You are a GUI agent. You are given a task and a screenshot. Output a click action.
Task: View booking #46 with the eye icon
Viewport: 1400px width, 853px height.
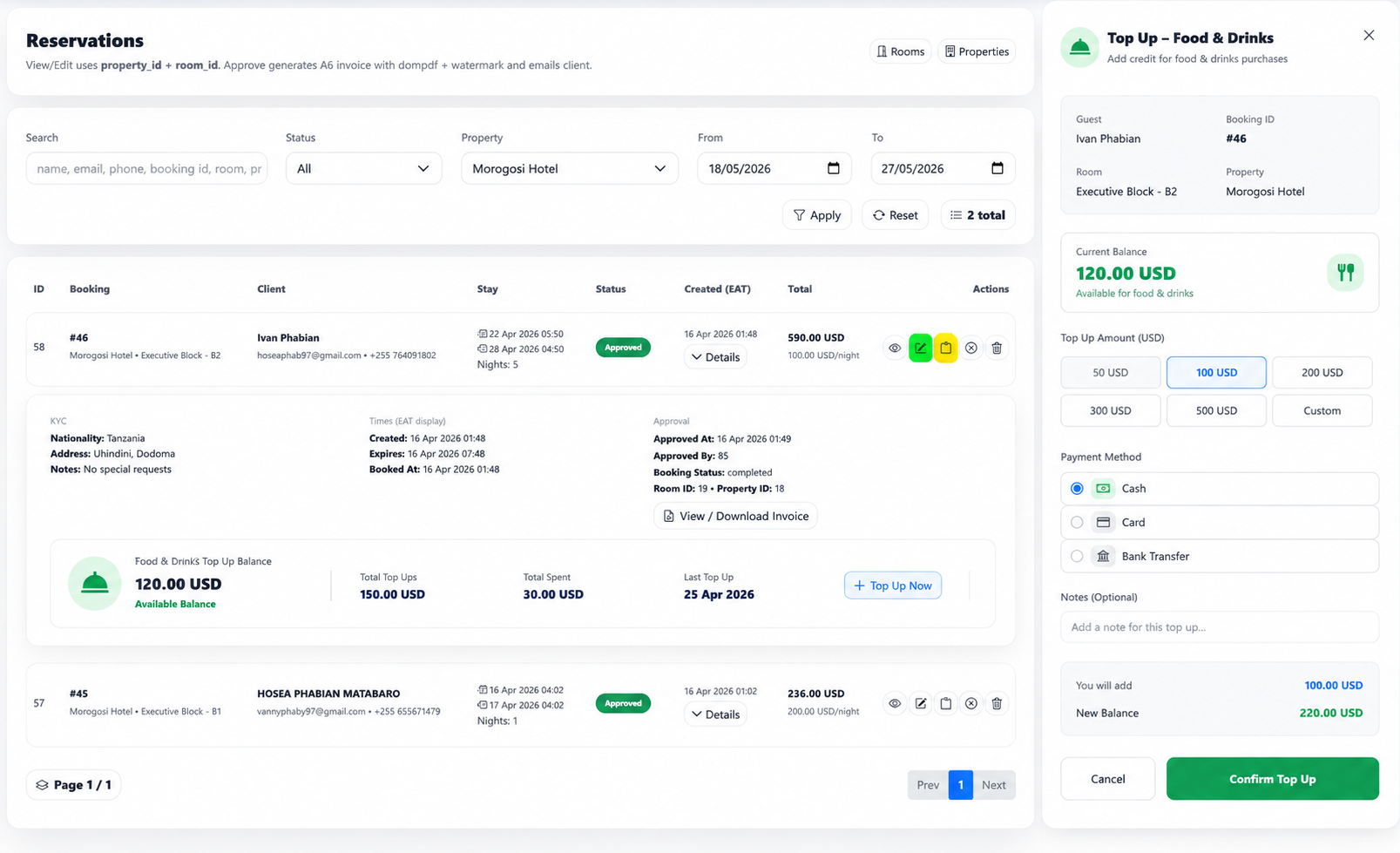coord(895,348)
